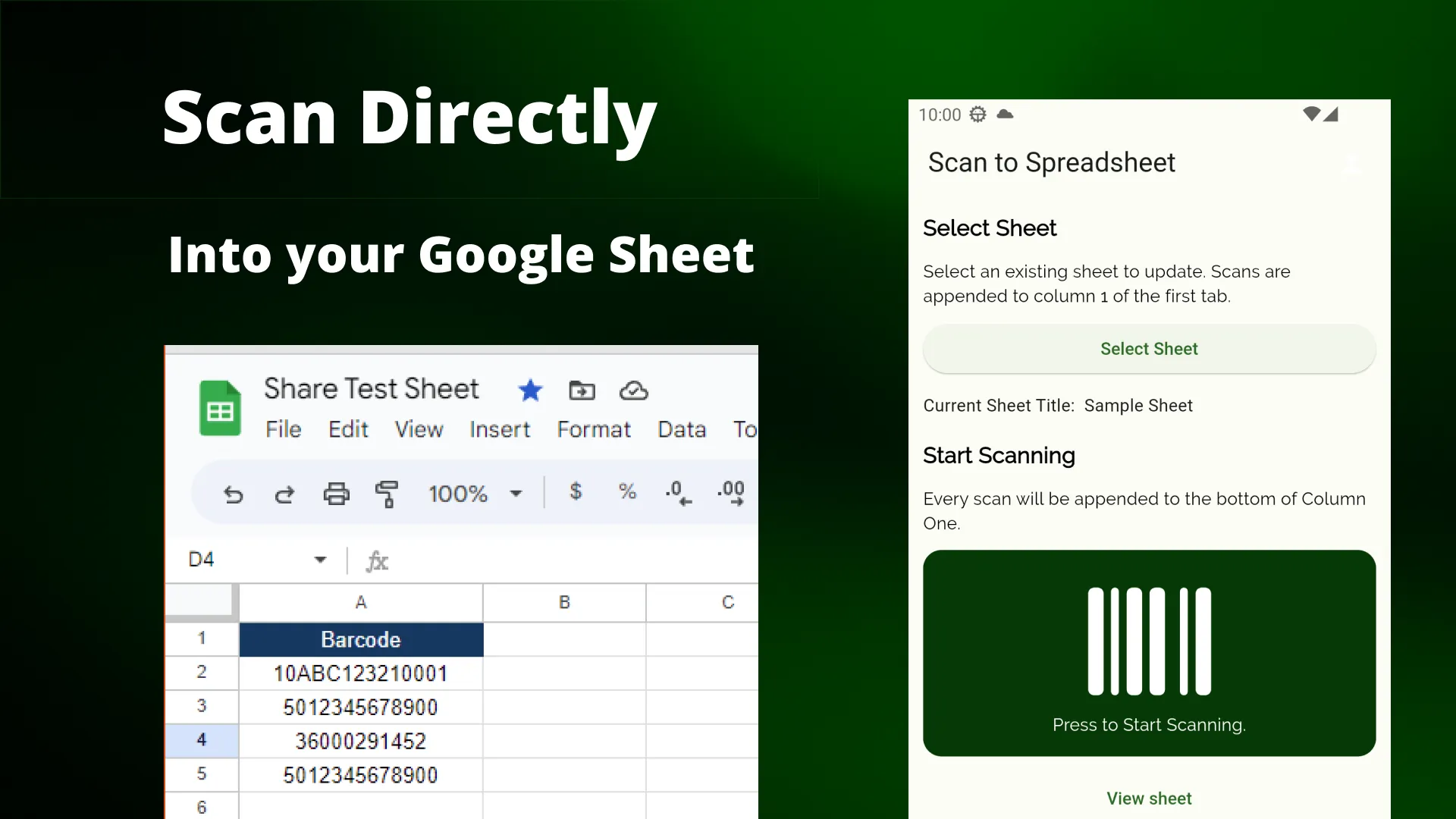
Task: Select row 4 header
Action: click(x=202, y=740)
